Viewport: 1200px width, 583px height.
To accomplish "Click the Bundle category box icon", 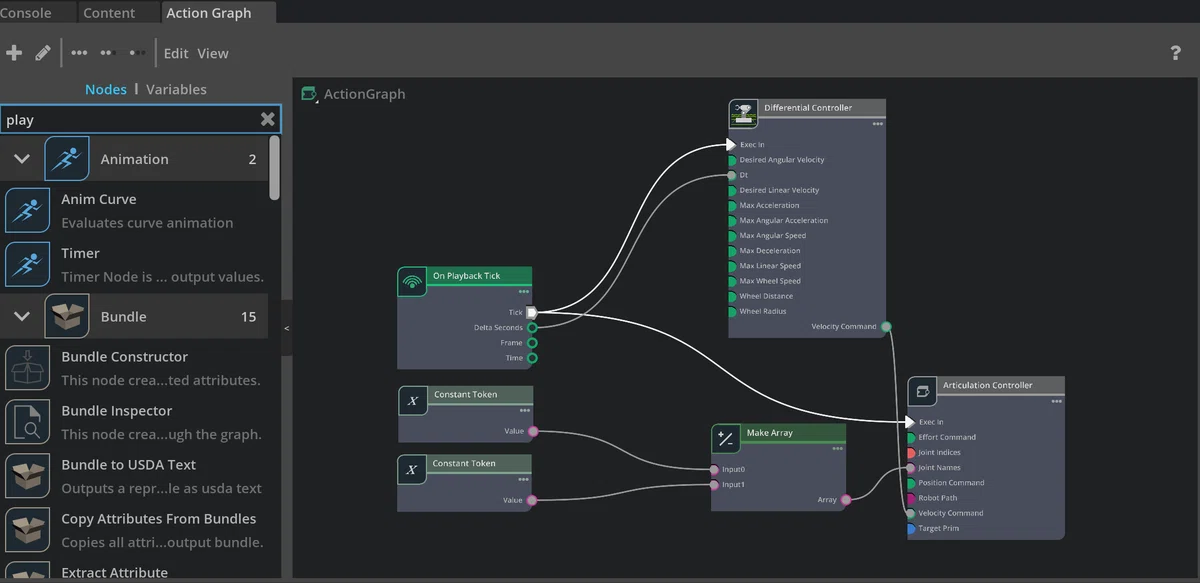I will point(67,316).
